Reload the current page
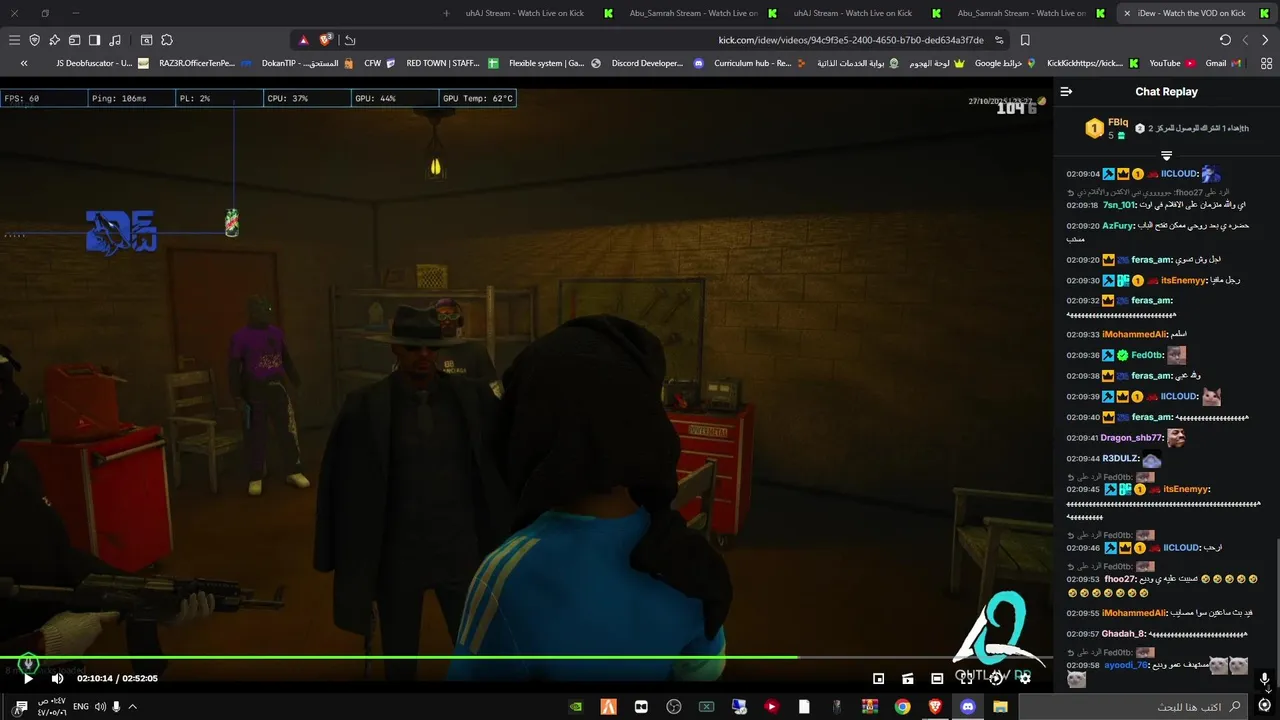 pos(1225,40)
